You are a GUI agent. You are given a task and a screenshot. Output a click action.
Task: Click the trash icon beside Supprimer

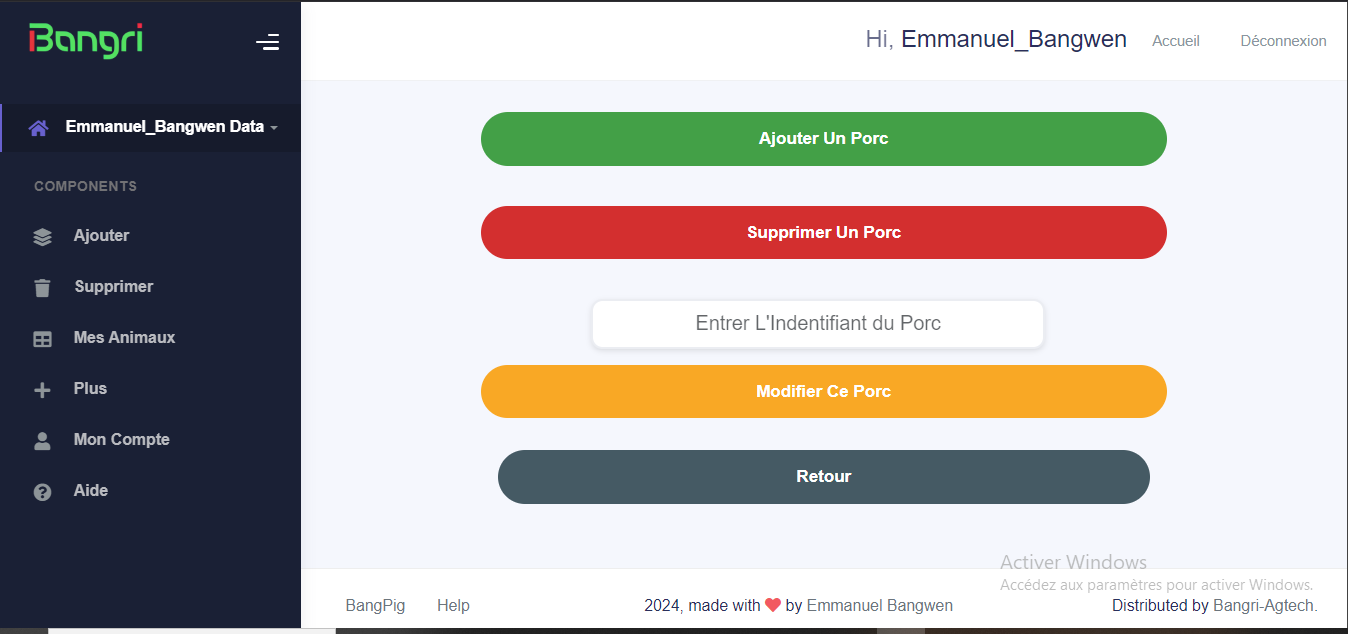coord(42,288)
